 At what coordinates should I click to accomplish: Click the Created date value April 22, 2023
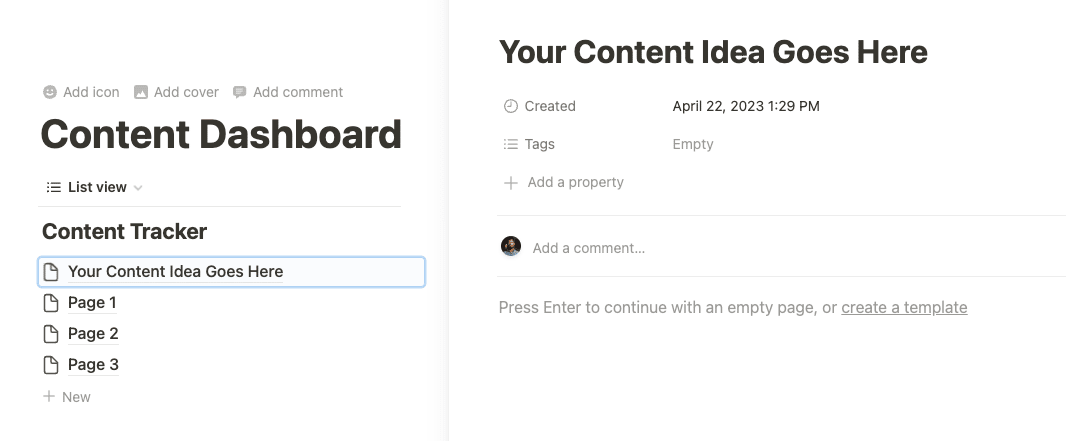tap(746, 106)
